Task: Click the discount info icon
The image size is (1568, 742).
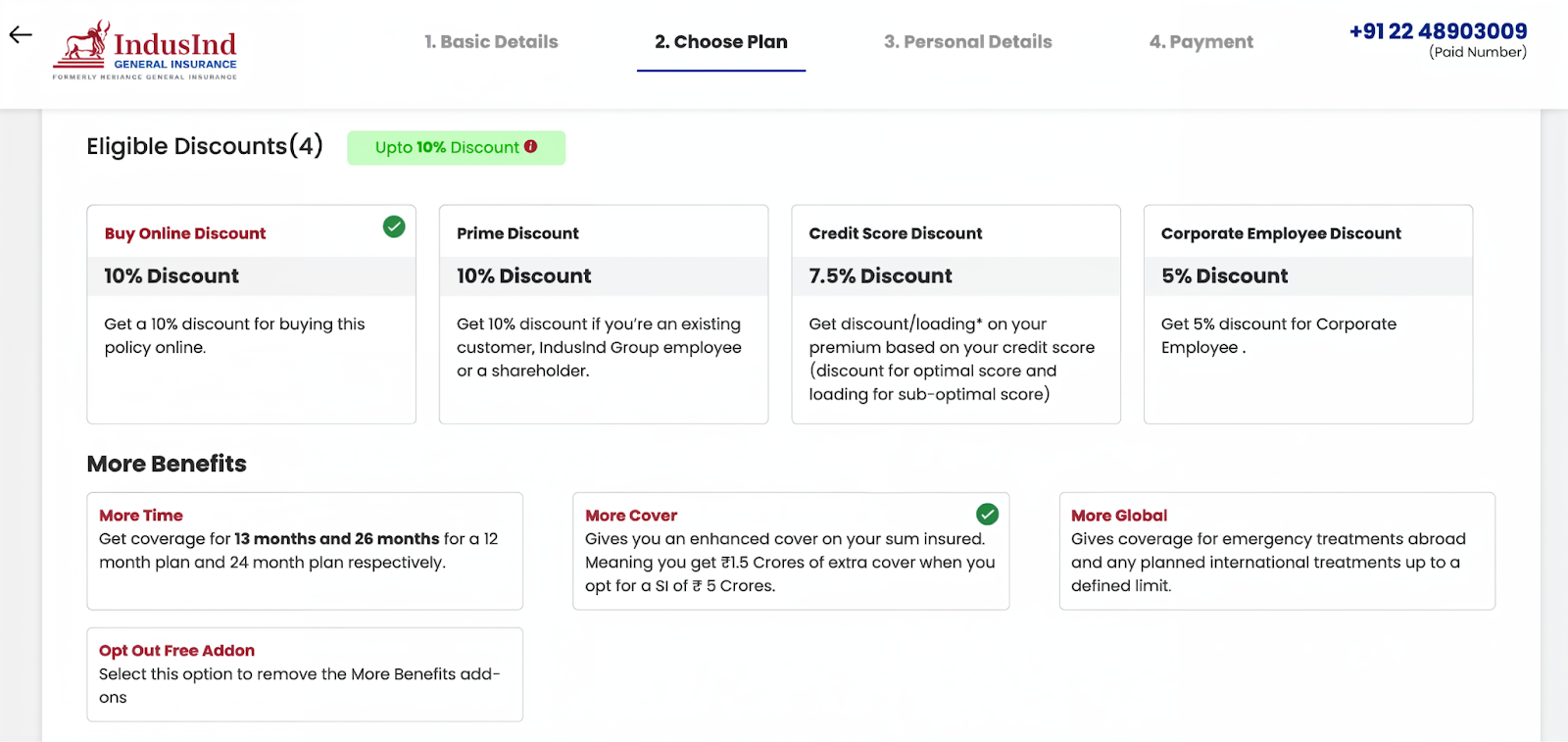Action: point(530,147)
